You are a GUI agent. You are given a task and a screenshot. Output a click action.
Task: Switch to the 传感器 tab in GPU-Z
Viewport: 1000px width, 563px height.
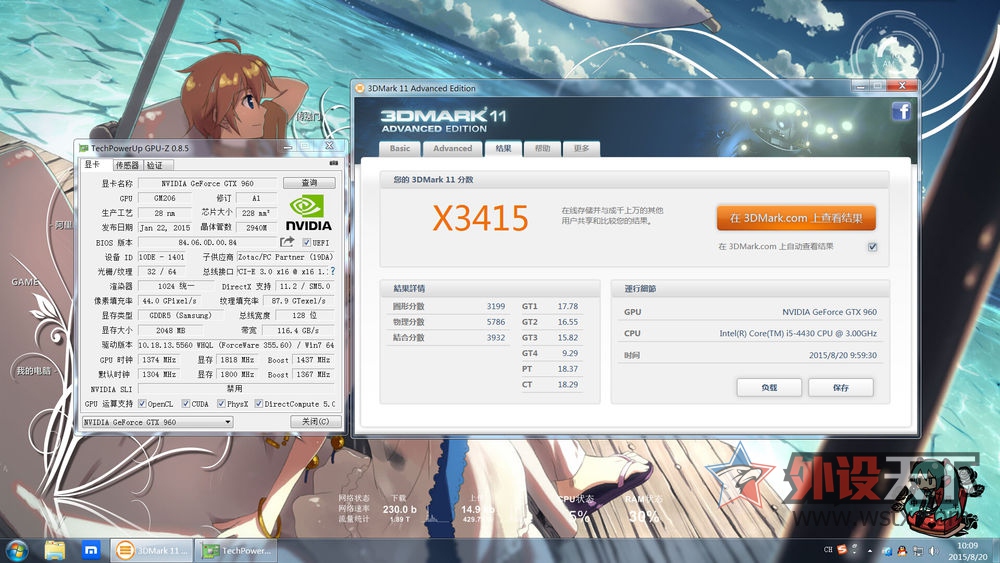[128, 165]
